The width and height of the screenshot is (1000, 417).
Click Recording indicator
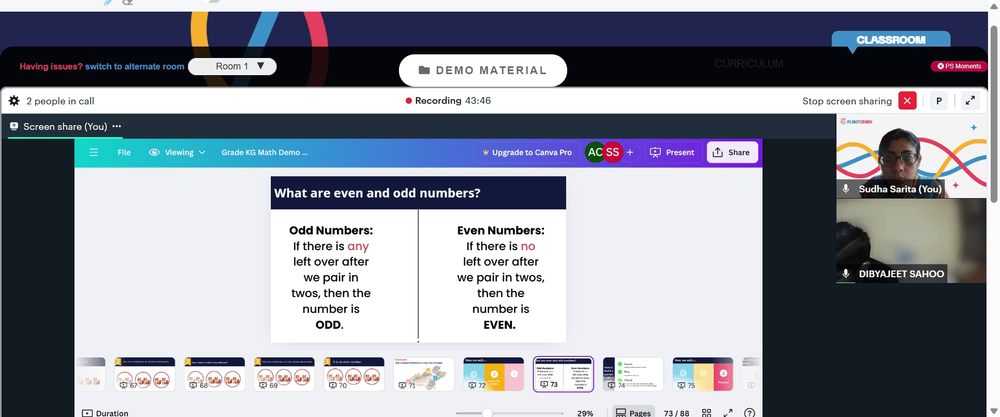pos(448,101)
